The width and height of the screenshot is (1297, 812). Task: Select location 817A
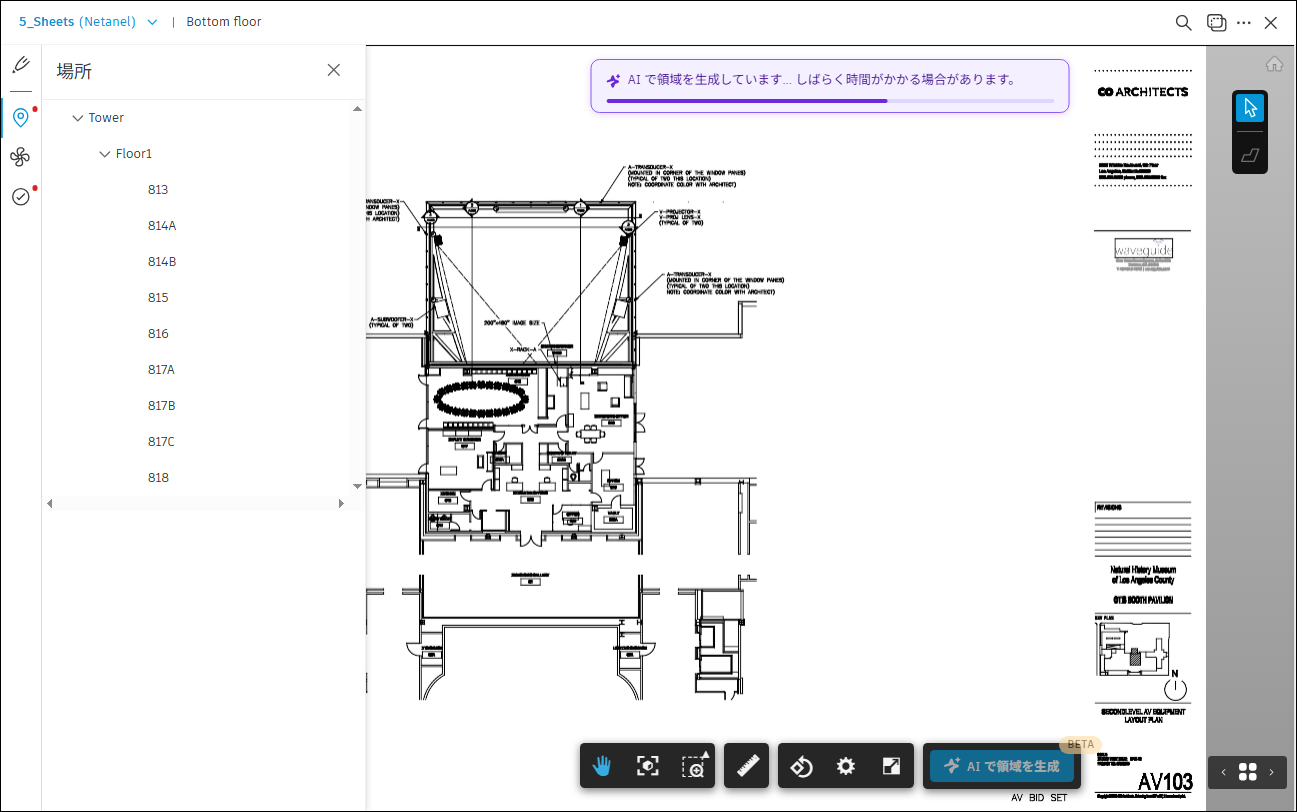coord(161,370)
